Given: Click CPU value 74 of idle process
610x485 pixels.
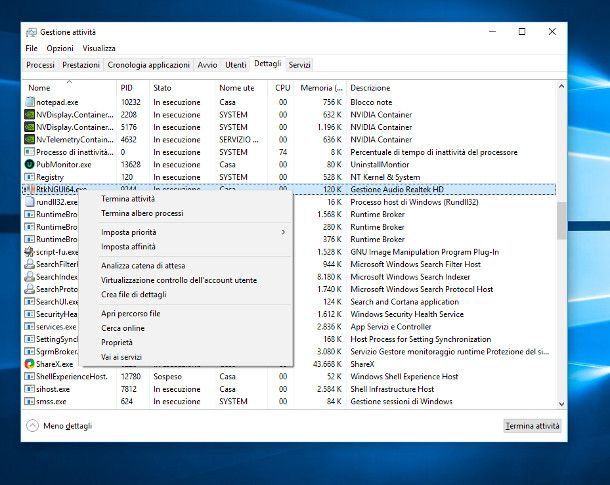Looking at the screenshot, I should (x=283, y=152).
